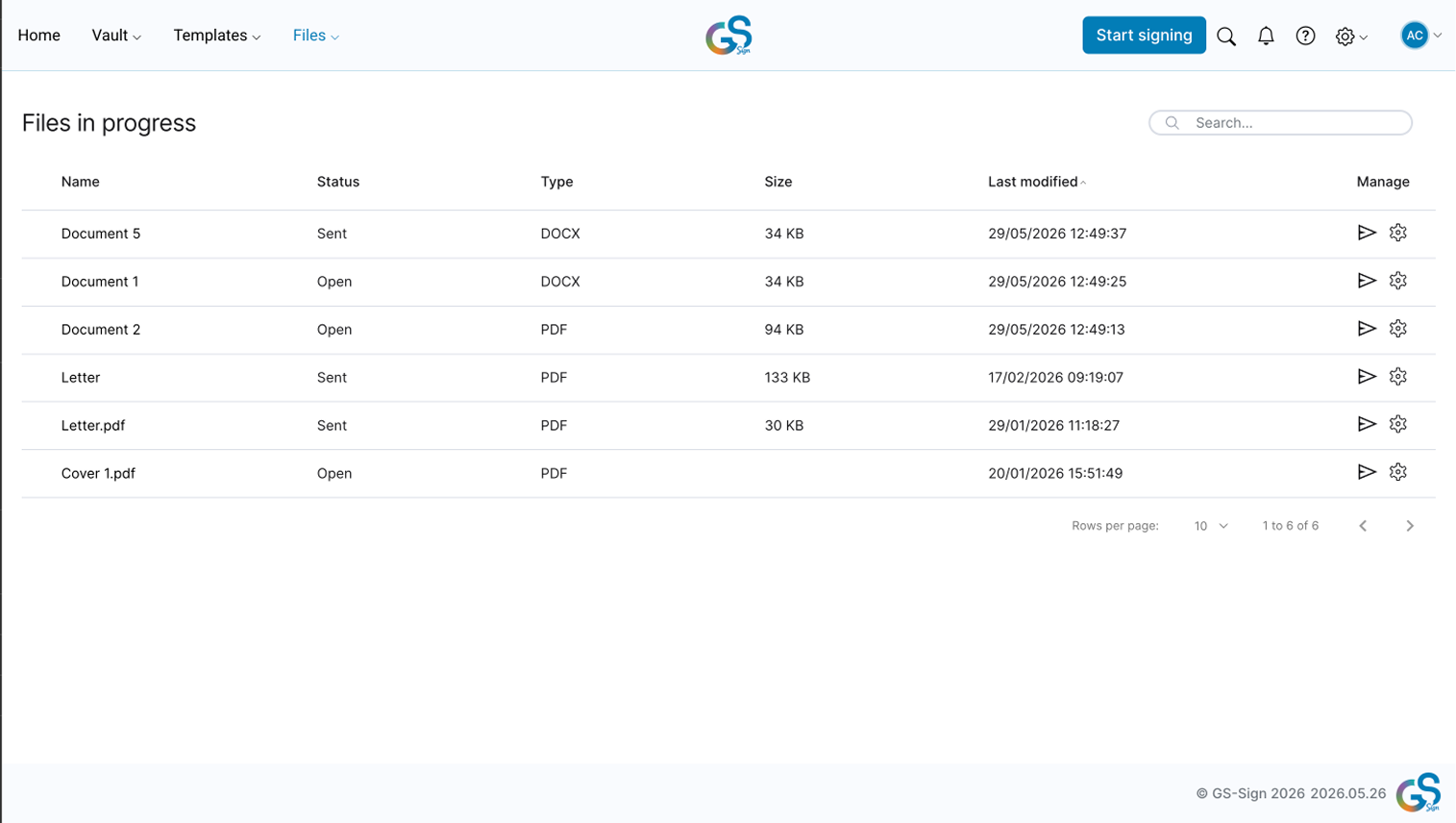The height and width of the screenshot is (823, 1456).
Task: Open the AC user avatar menu
Action: 1420,36
